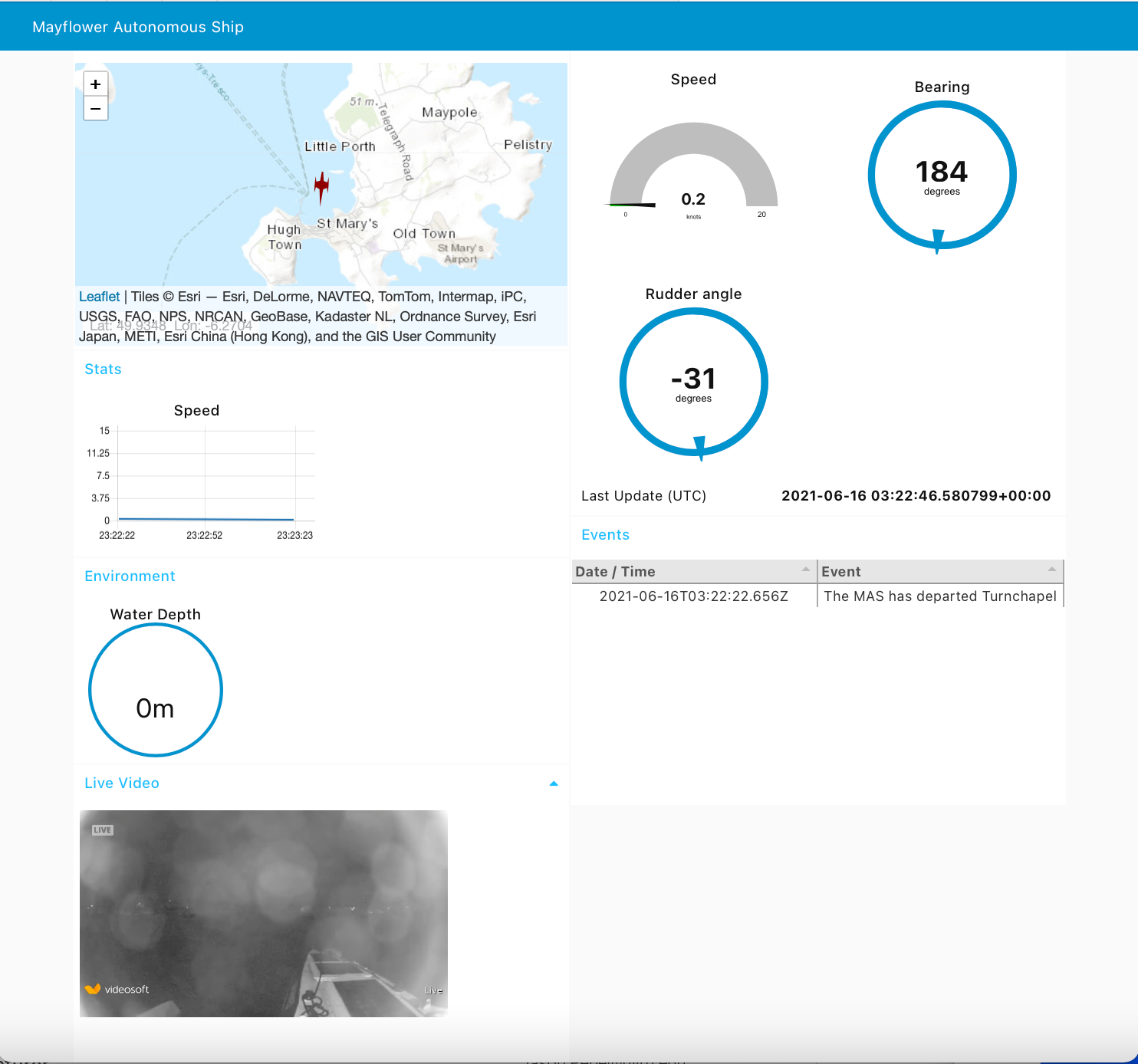The height and width of the screenshot is (1064, 1138).
Task: Click the red ship marker on map
Action: [321, 186]
